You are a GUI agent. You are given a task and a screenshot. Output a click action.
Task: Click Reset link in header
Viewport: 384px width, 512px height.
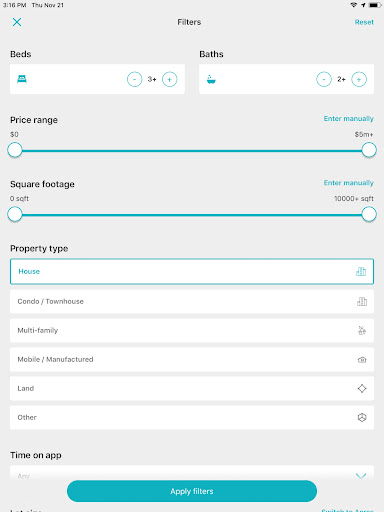tap(364, 22)
